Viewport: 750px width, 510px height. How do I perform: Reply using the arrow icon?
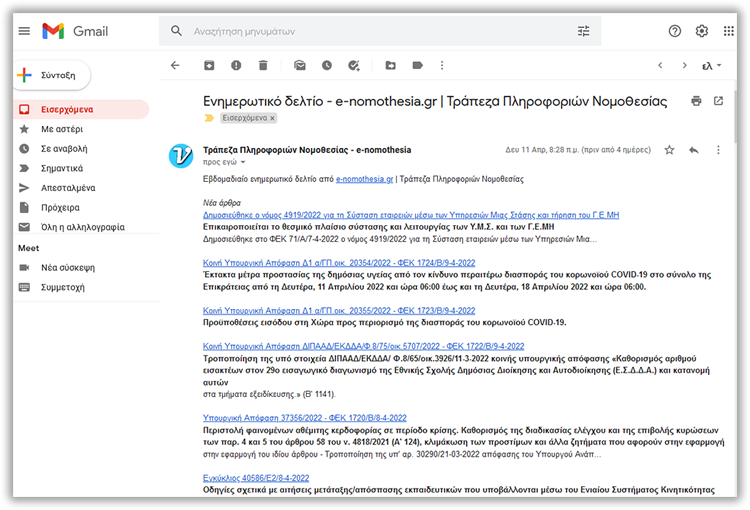(694, 150)
